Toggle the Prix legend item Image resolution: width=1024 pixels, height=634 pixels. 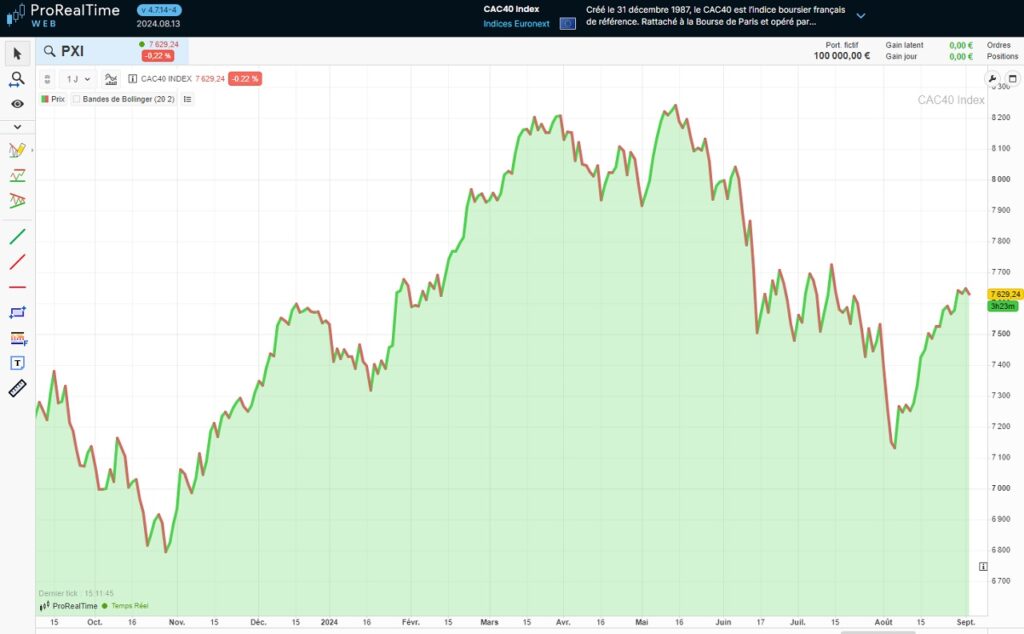coord(59,99)
